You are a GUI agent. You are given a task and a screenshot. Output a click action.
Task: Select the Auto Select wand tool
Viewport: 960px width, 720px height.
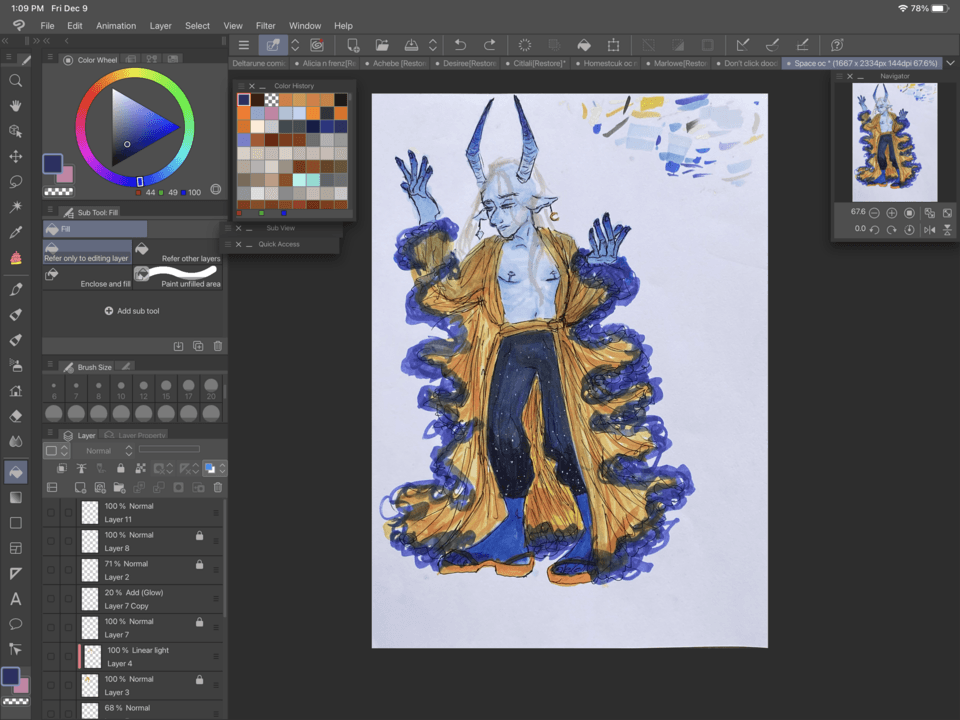pos(16,207)
